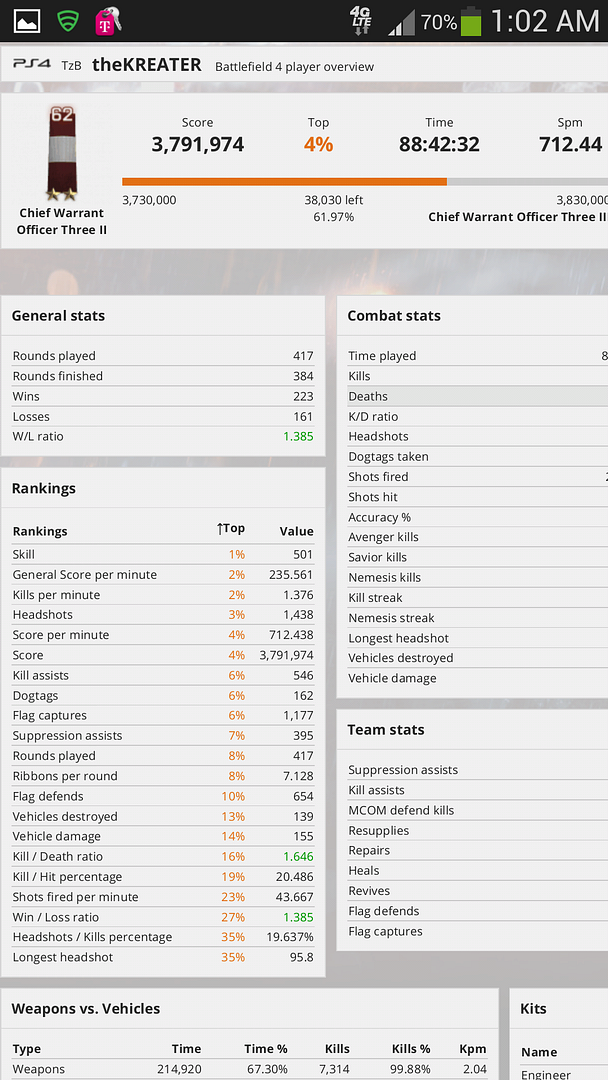Image resolution: width=608 pixels, height=1080 pixels.
Task: Click the Chief Warrant Officer Three II rank label
Action: click(x=62, y=221)
